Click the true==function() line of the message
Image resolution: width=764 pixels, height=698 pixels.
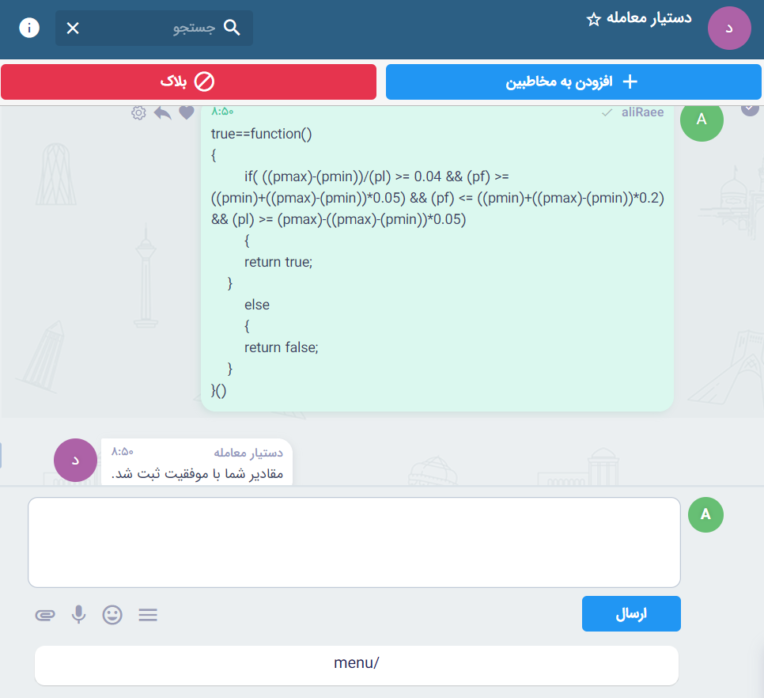coord(261,134)
